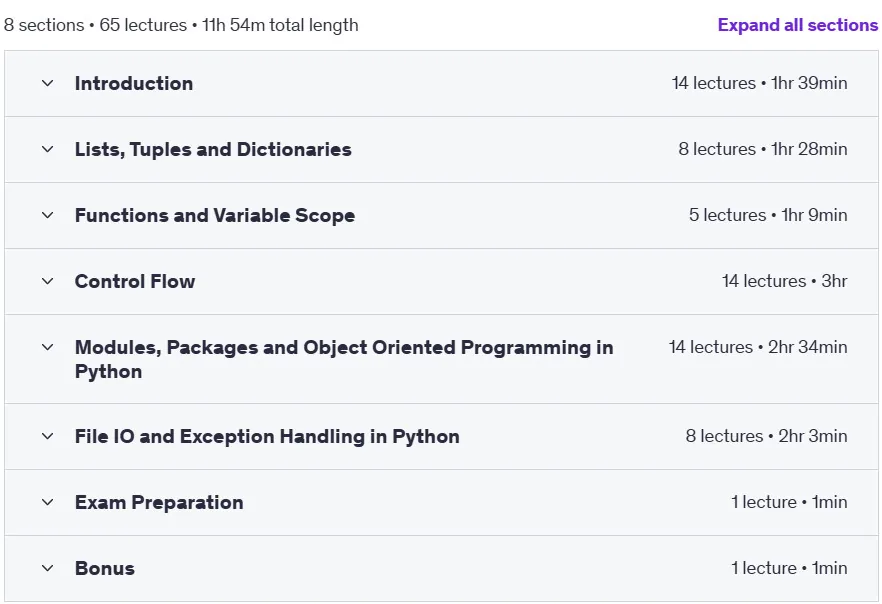Screen dimensions: 882x604
Task: Click the 14 lectures 3hr duration text
Action: 785,281
